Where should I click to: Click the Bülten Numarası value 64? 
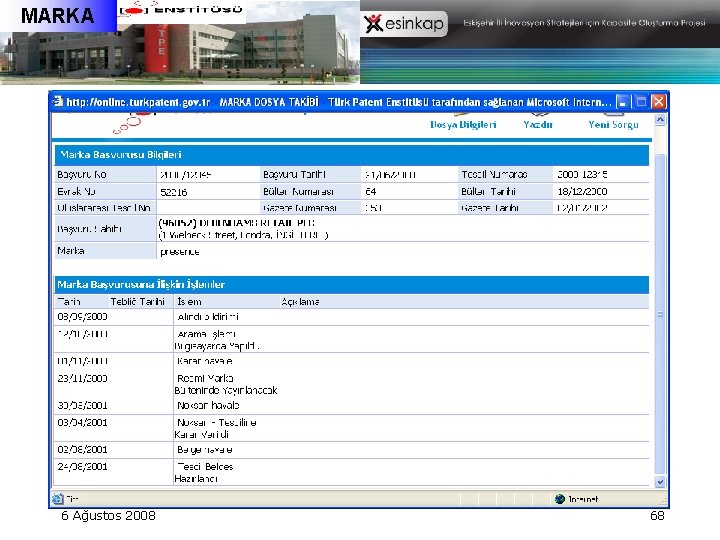(371, 191)
